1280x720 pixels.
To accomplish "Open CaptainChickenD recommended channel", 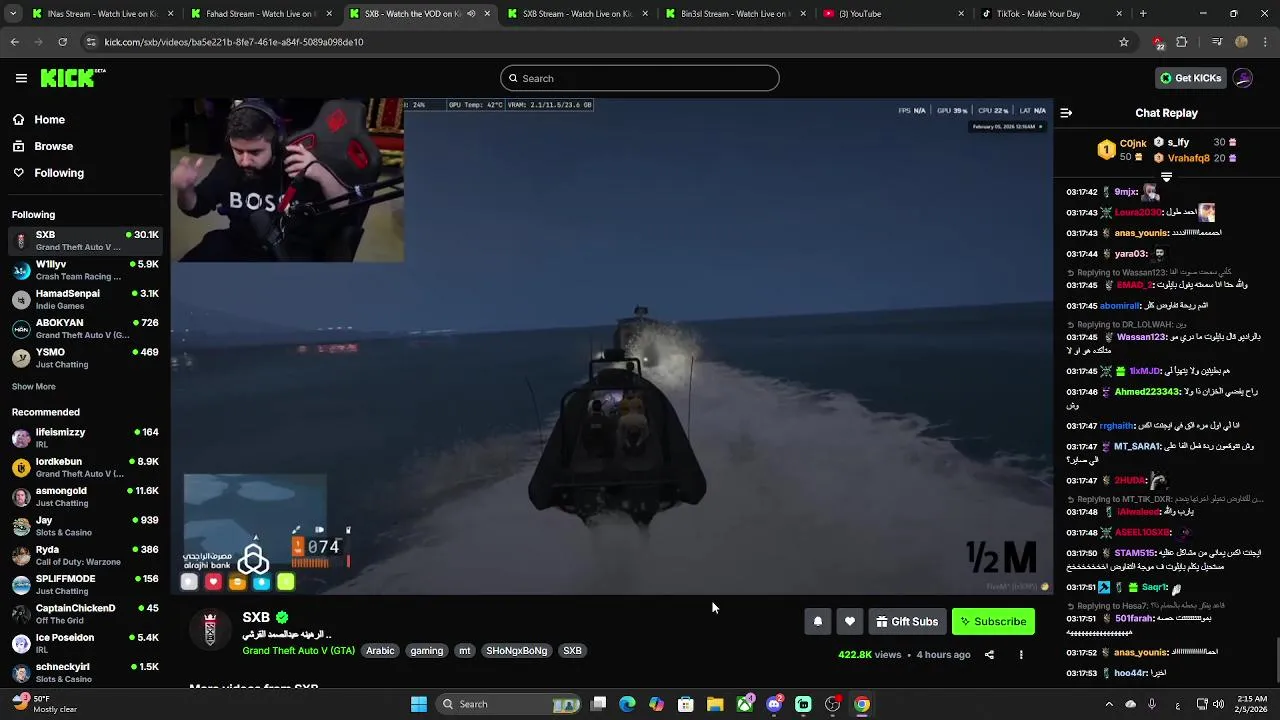I will click(85, 613).
